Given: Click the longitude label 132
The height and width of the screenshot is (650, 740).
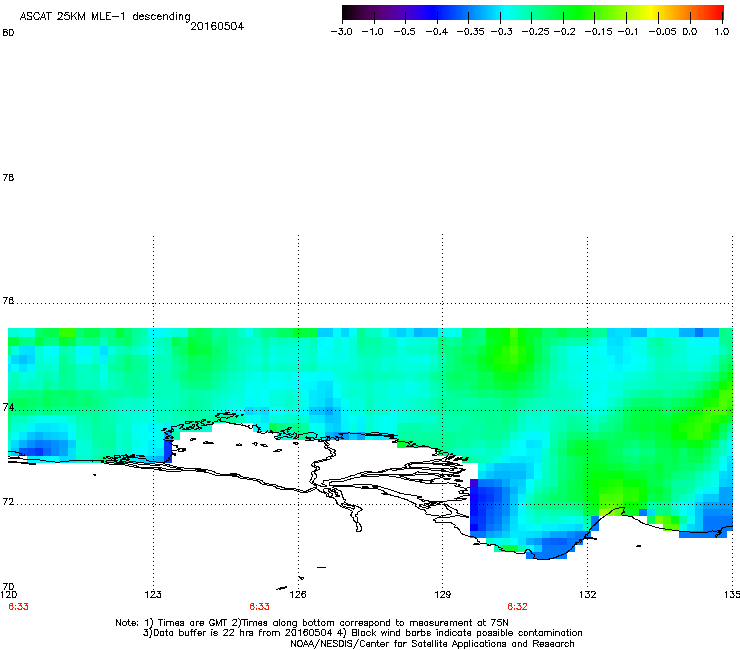Looking at the screenshot, I should point(588,594).
